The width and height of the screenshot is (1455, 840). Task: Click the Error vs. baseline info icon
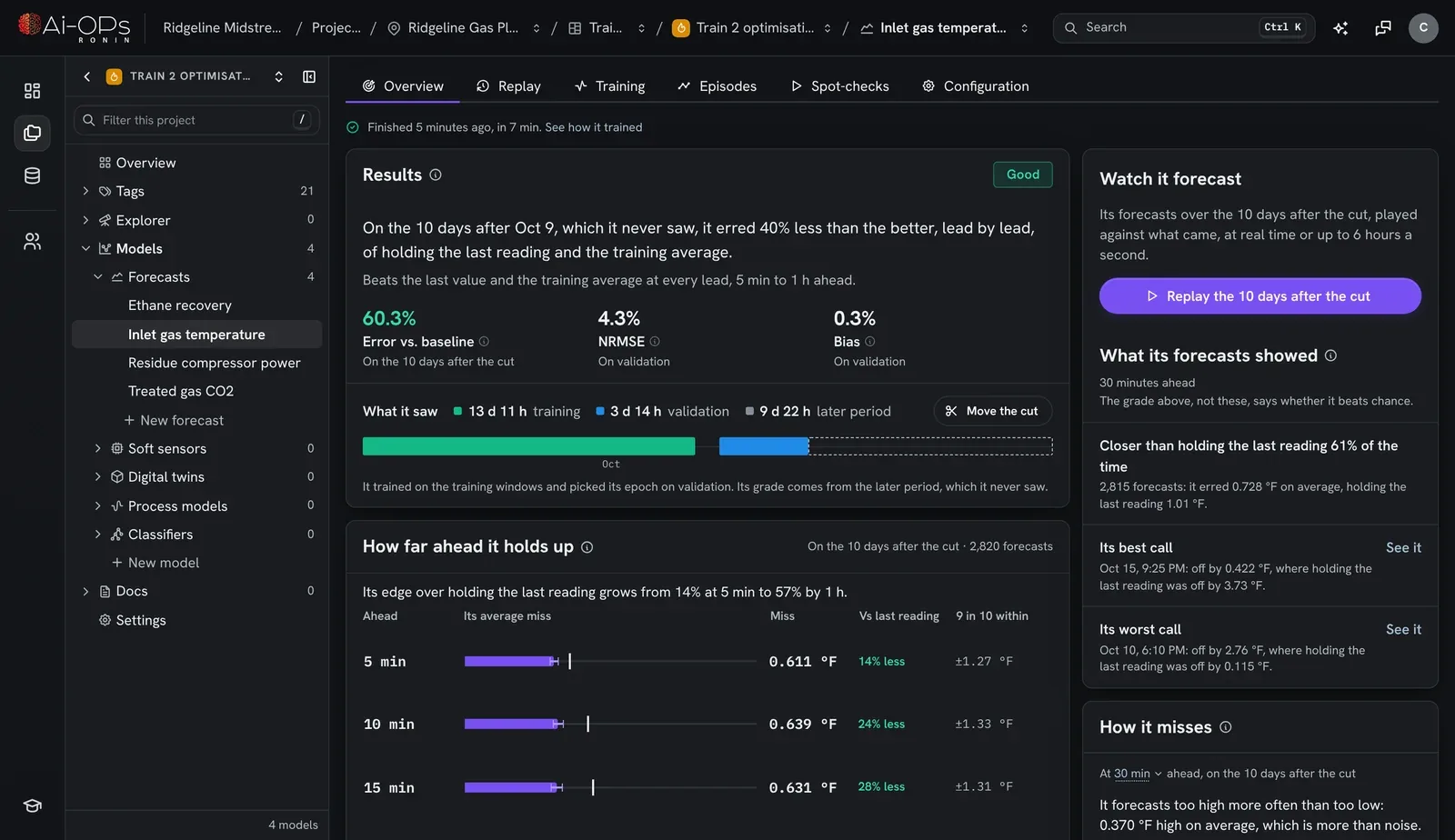point(484,342)
